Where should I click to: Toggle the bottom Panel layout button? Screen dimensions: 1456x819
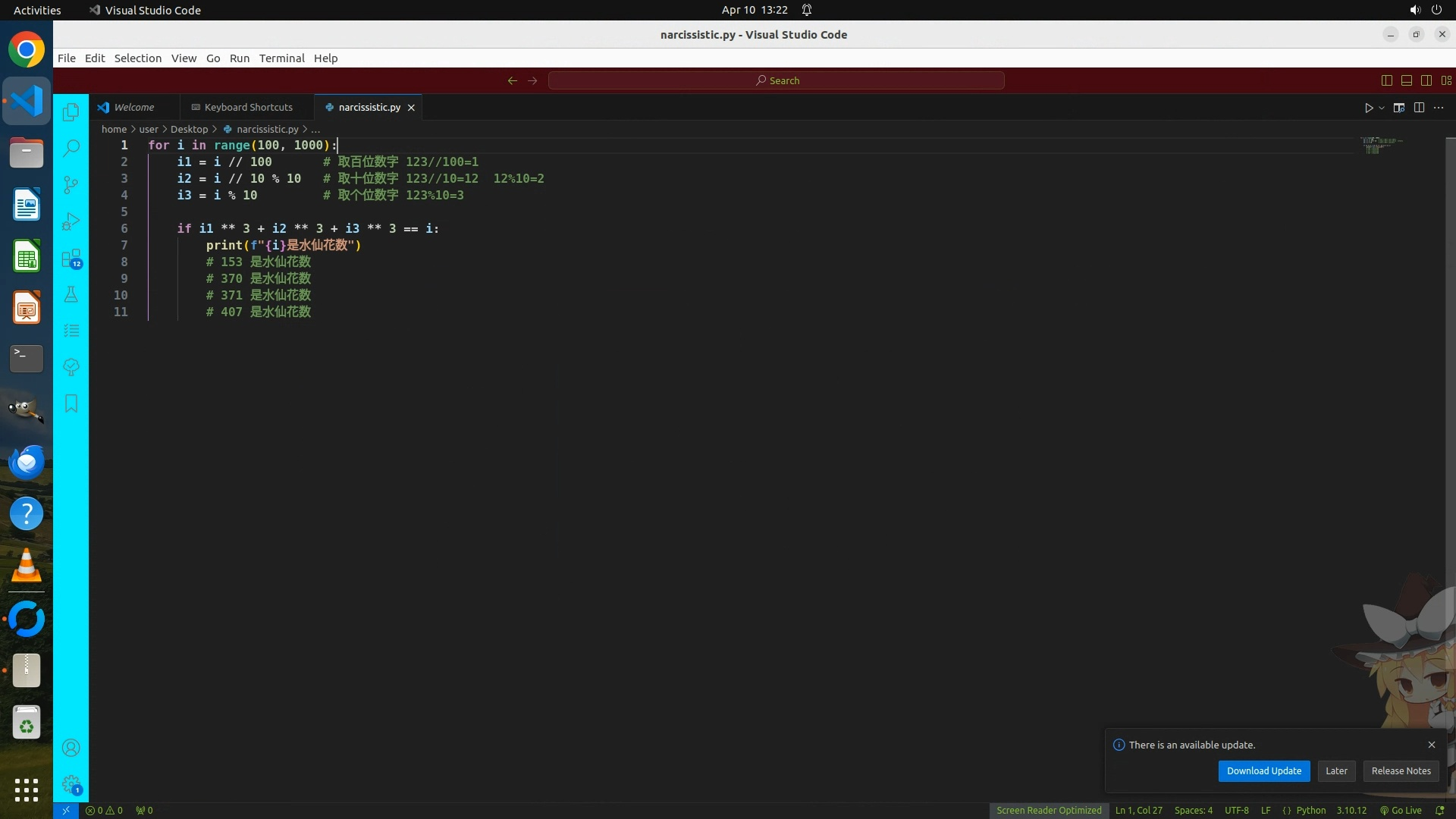pyautogui.click(x=1406, y=80)
